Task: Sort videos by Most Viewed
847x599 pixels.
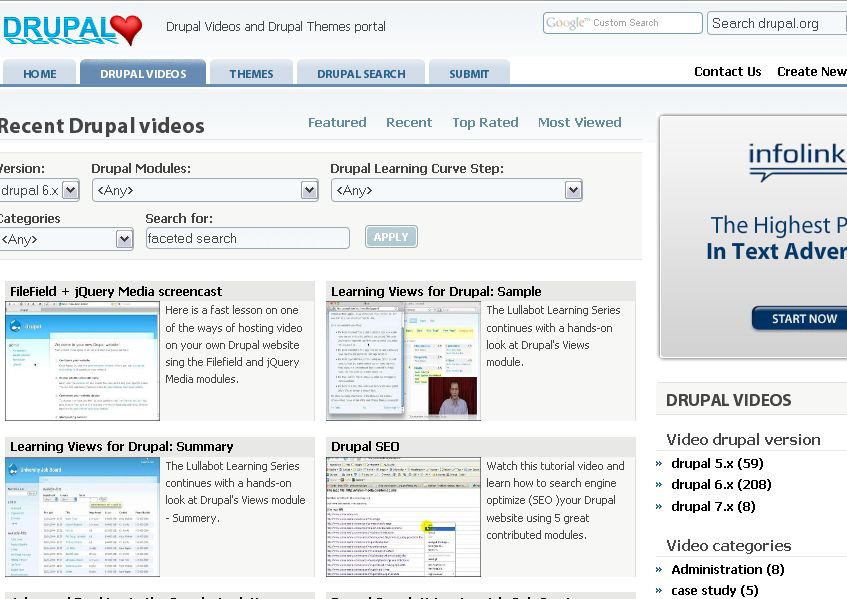Action: click(x=580, y=123)
